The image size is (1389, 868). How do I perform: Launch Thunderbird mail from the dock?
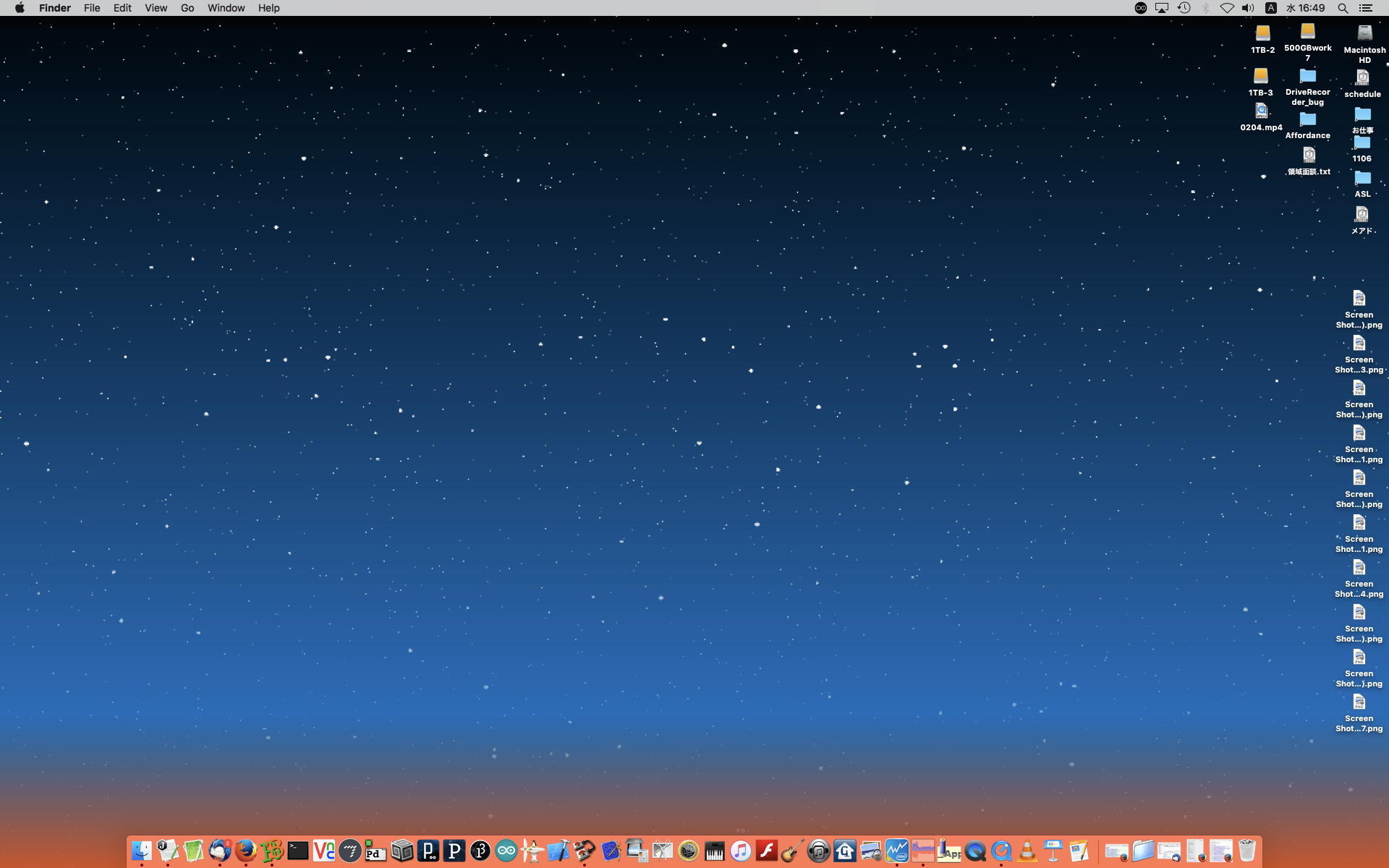[x=220, y=851]
